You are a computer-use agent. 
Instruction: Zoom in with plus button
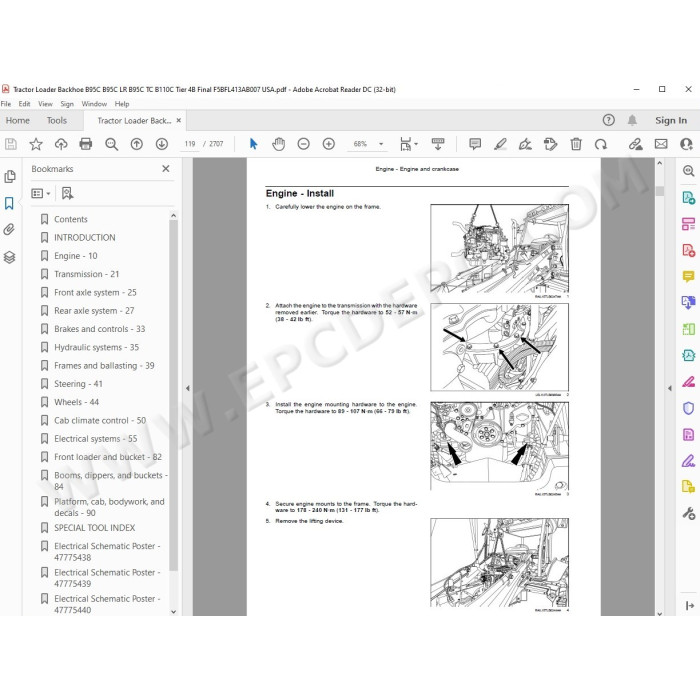(x=329, y=144)
